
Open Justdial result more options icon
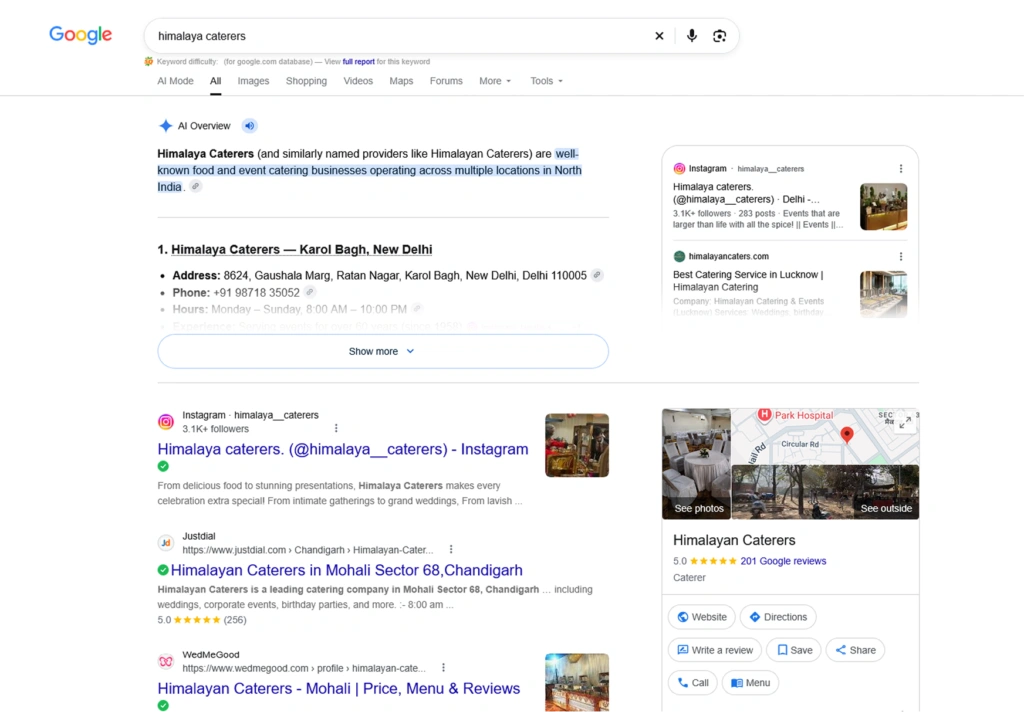[x=451, y=549]
